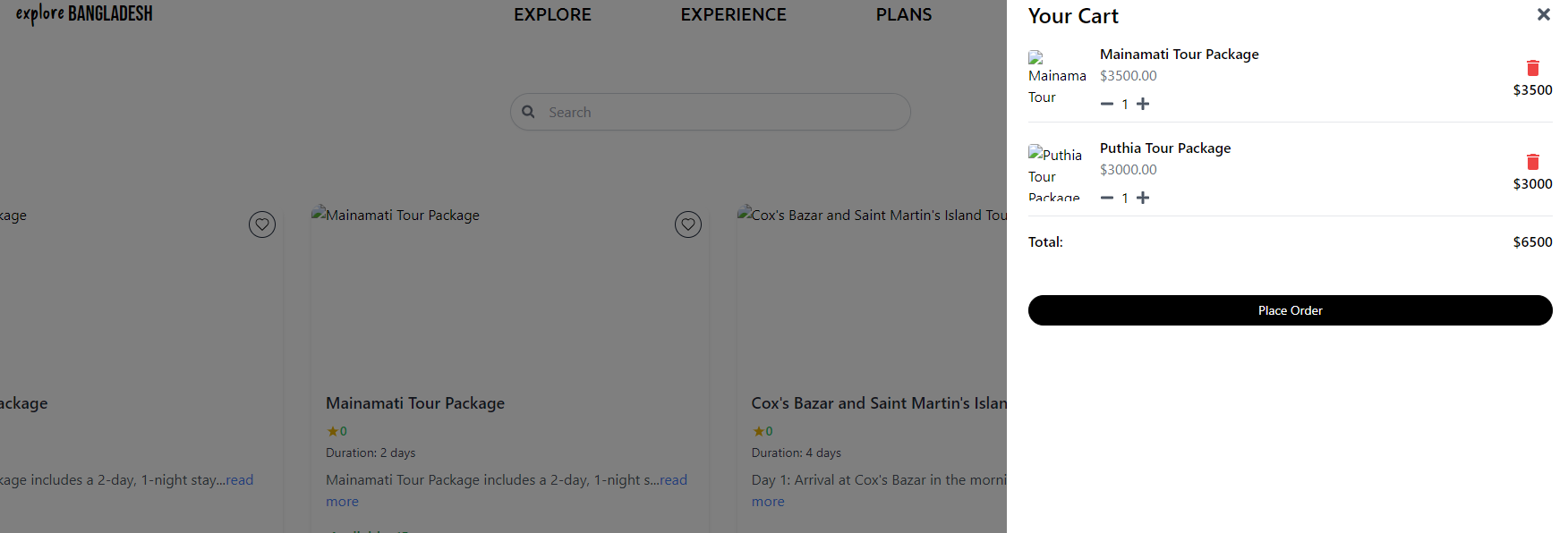
Task: Click the search magnifier icon
Action: coord(529,112)
